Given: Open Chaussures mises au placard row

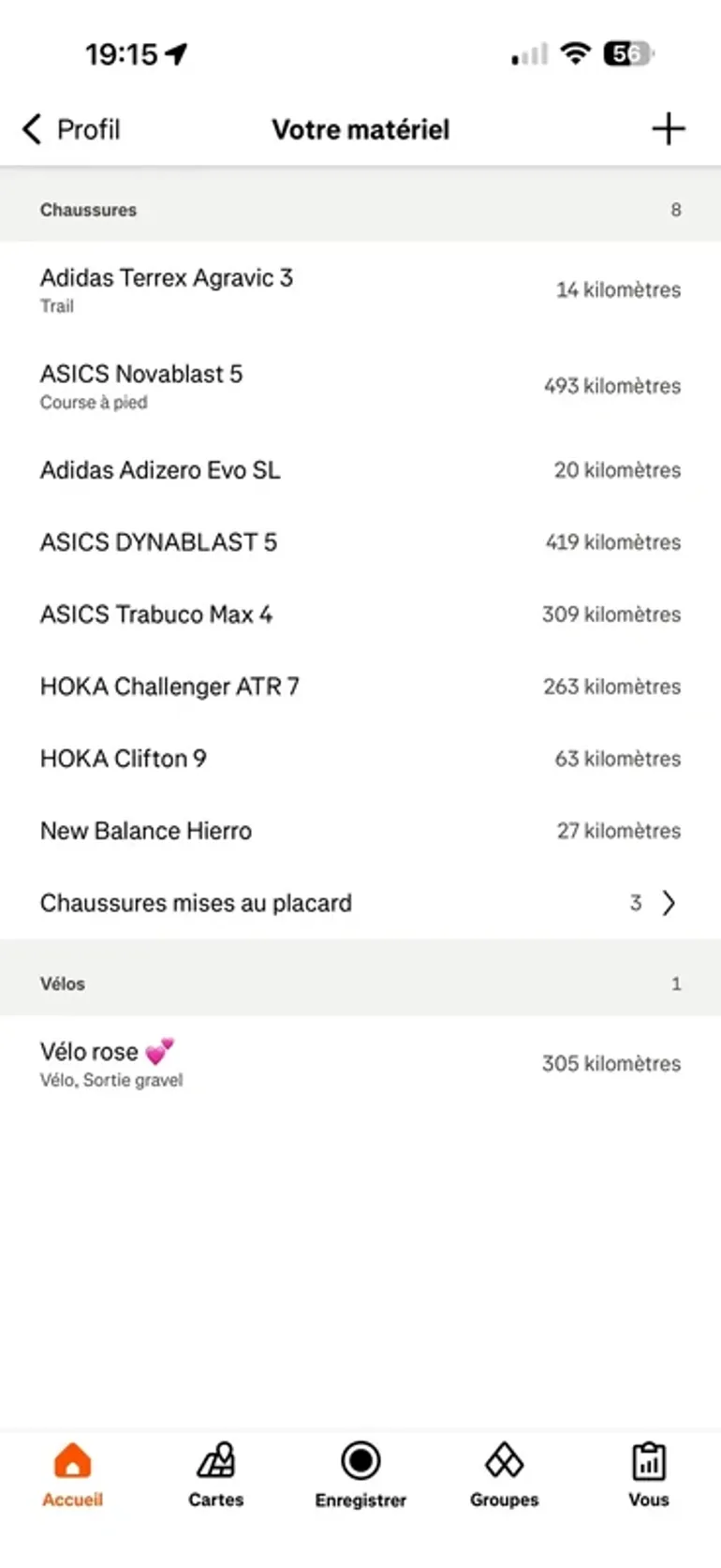Looking at the screenshot, I should (x=360, y=903).
